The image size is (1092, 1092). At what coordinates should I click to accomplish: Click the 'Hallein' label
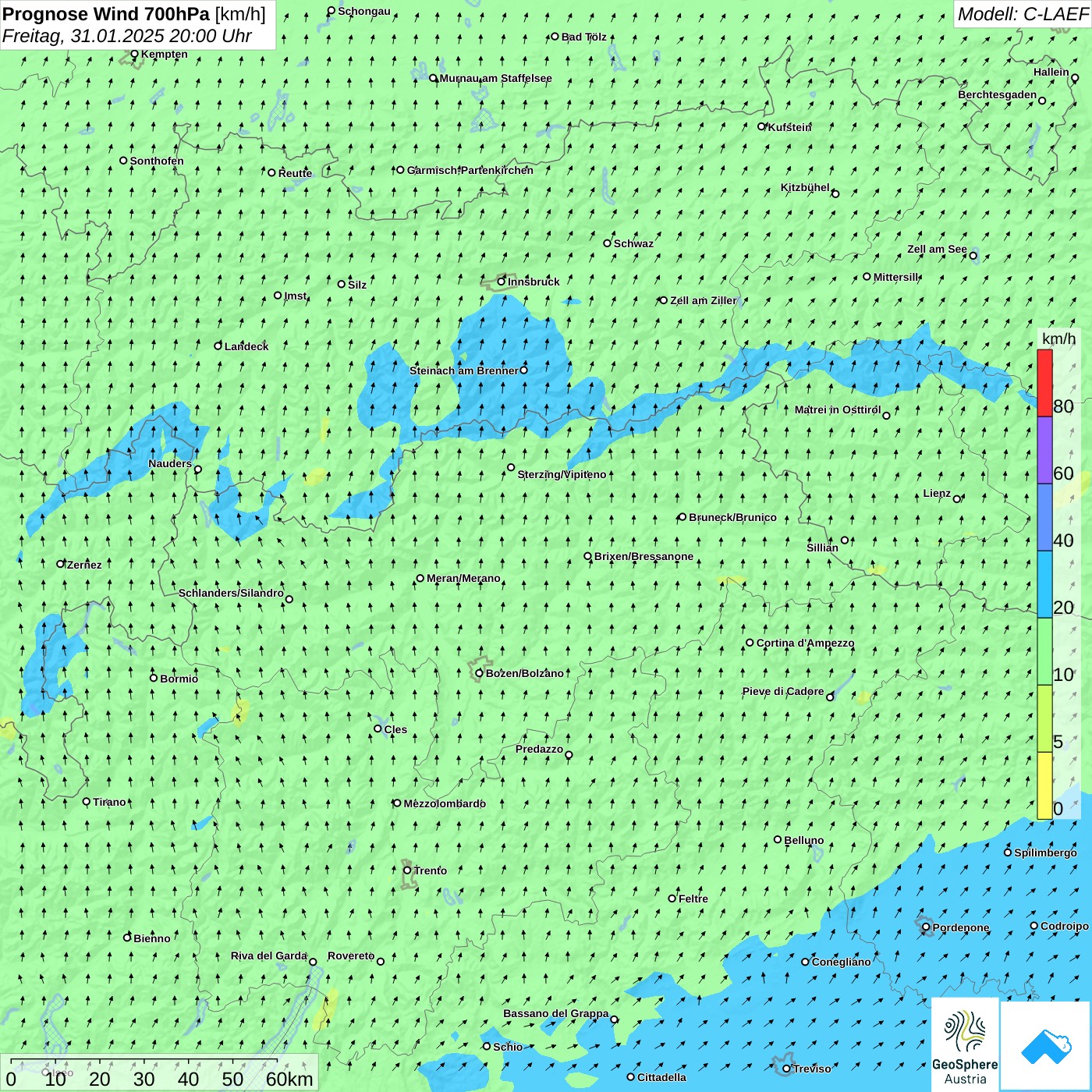pyautogui.click(x=1051, y=72)
